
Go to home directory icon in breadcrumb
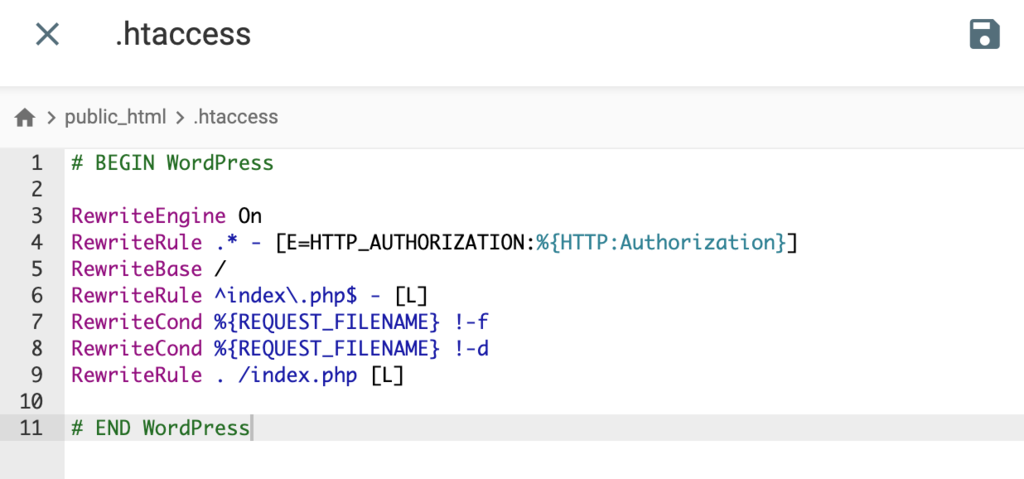25,118
